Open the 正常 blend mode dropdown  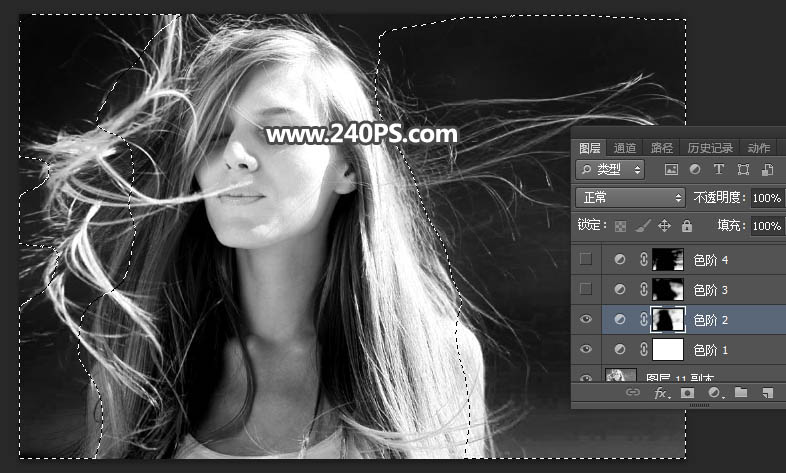click(x=630, y=197)
